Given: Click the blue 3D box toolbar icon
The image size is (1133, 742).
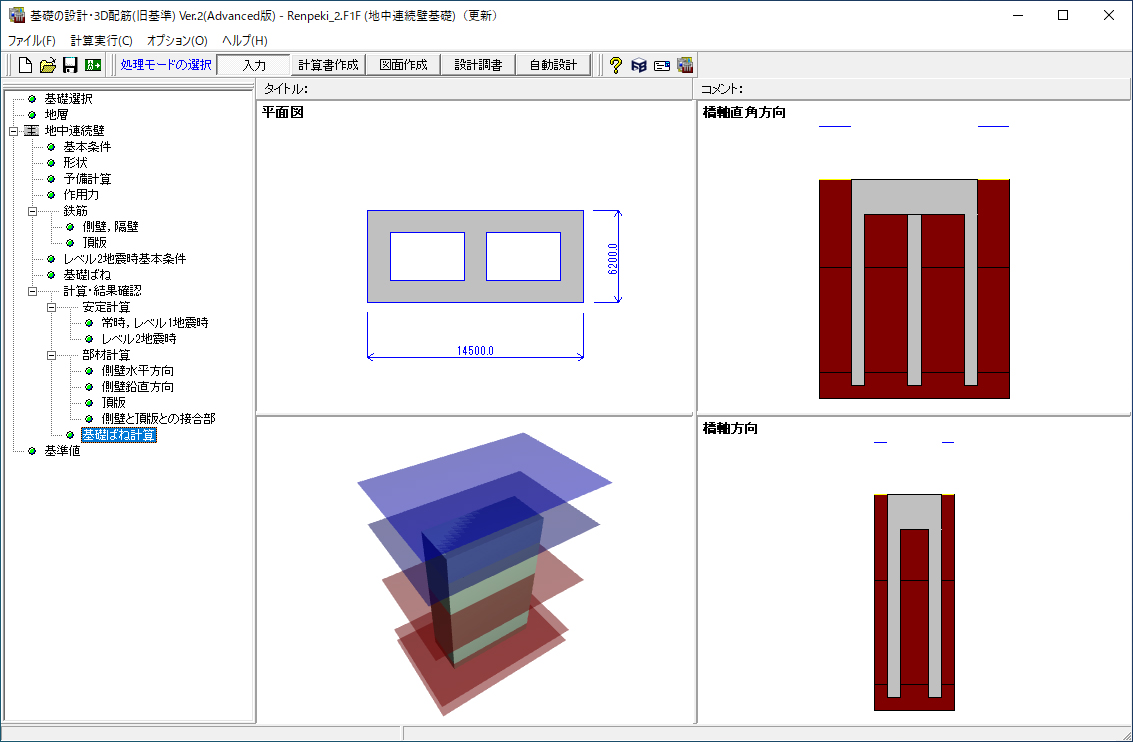Looking at the screenshot, I should coord(639,65).
